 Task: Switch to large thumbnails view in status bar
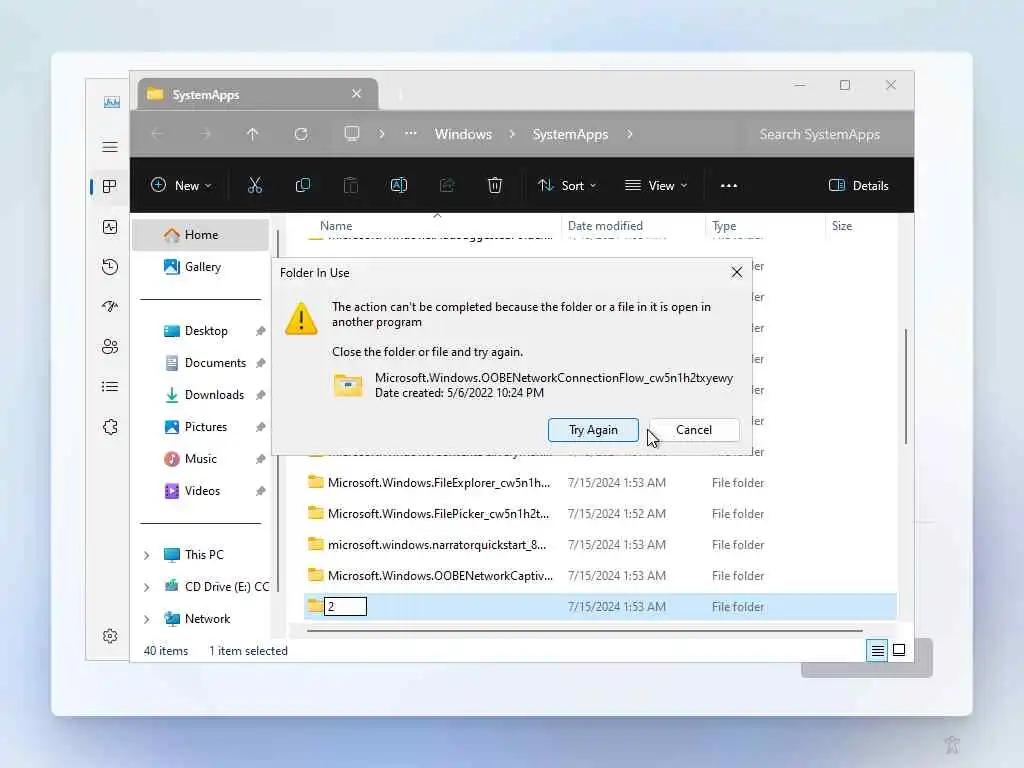(899, 650)
